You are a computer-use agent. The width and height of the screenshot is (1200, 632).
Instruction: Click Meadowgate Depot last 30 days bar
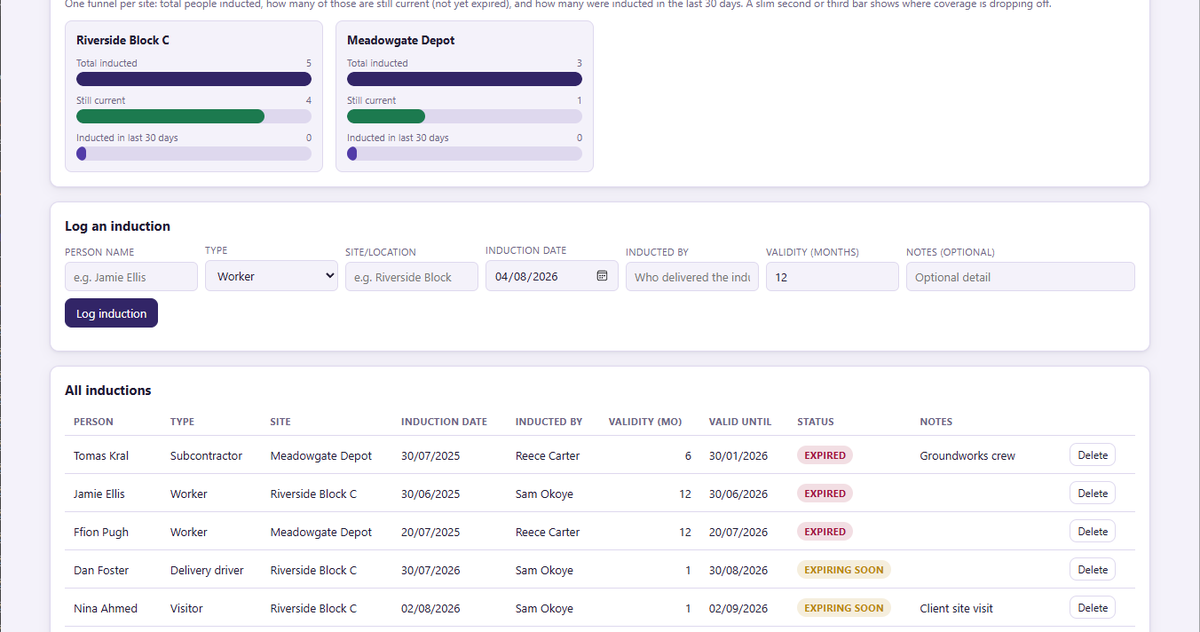coord(464,153)
